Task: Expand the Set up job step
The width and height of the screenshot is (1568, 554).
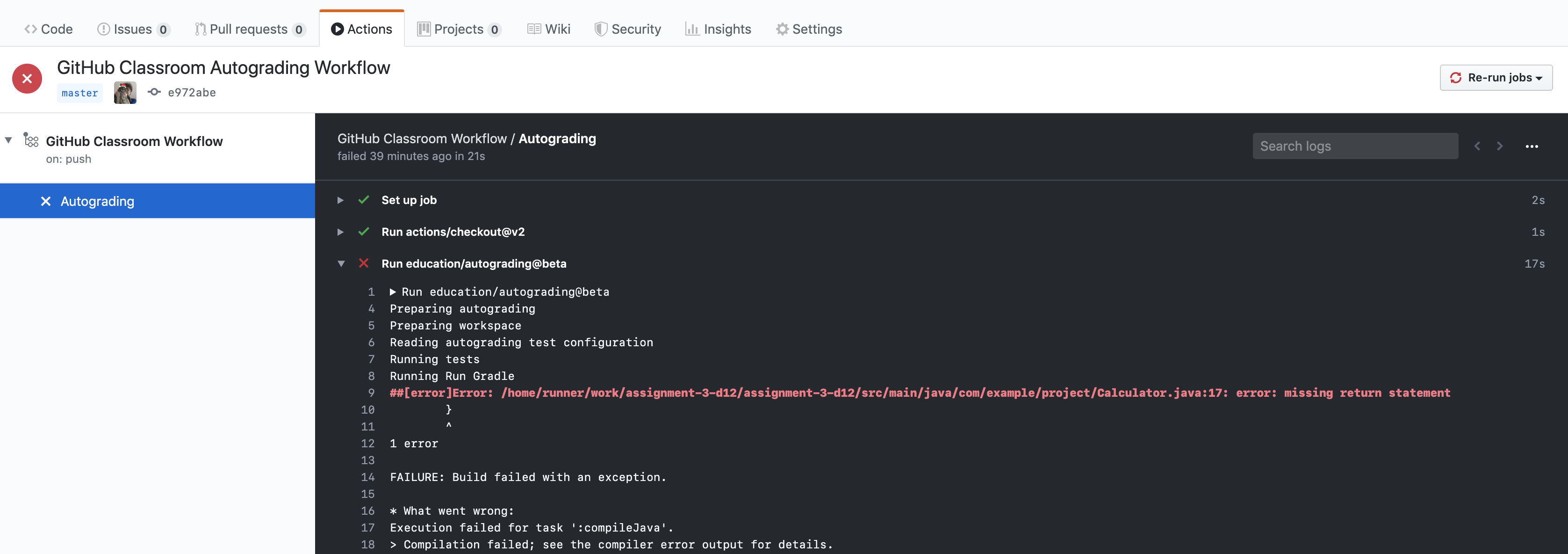Action: 340,201
